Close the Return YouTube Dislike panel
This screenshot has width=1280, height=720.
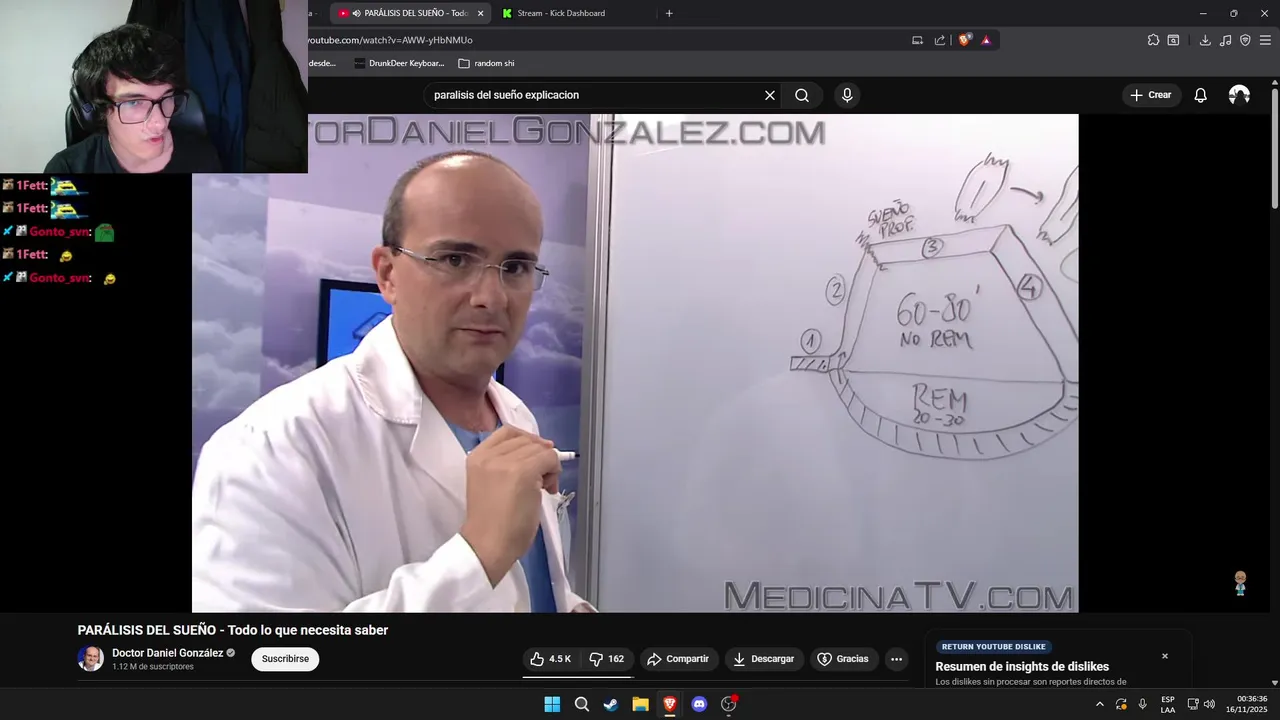pyautogui.click(x=1164, y=656)
